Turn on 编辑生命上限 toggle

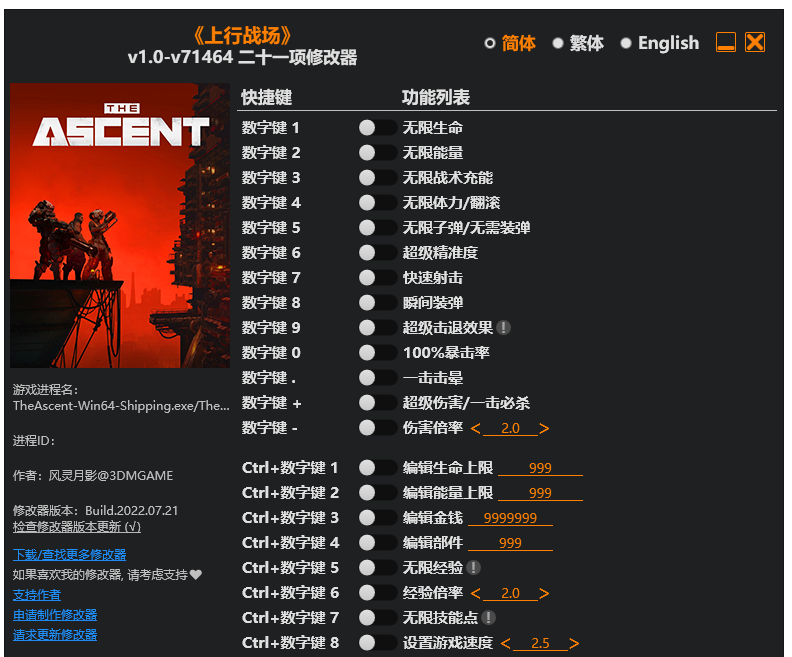pyautogui.click(x=377, y=468)
